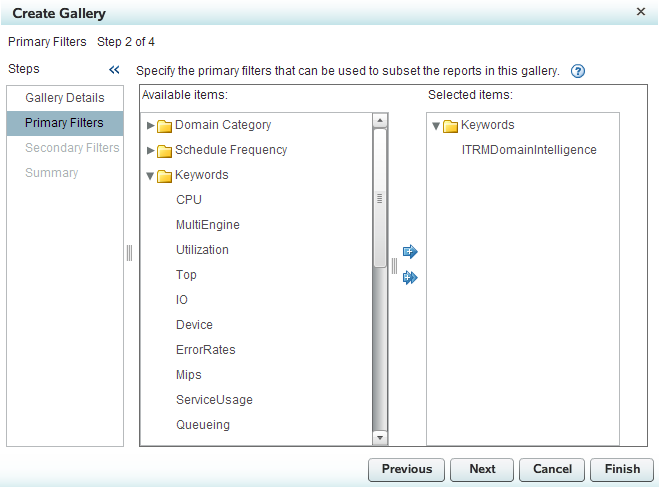
Task: Collapse the Keywords node in Available items
Action: coord(150,176)
